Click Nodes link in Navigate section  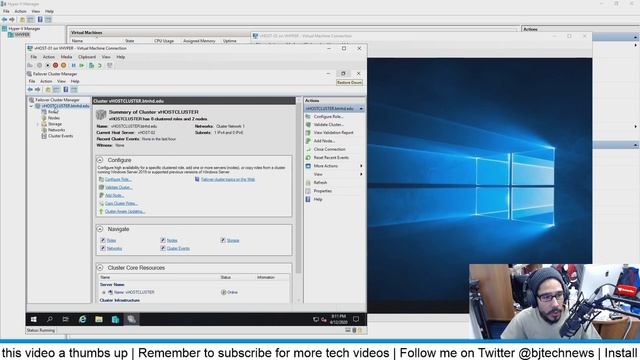172,240
